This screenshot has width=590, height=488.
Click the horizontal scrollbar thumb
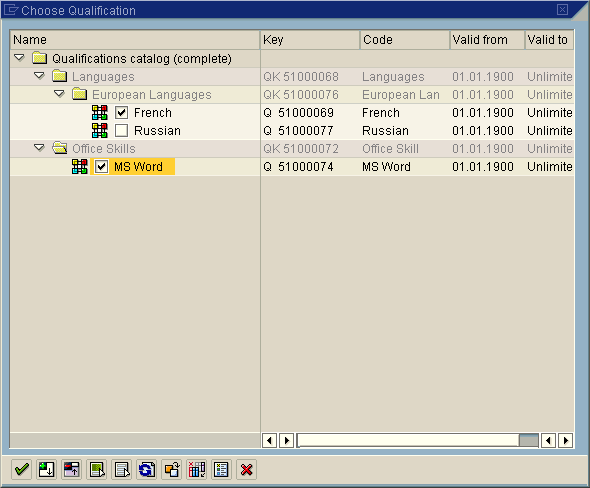[x=529, y=440]
